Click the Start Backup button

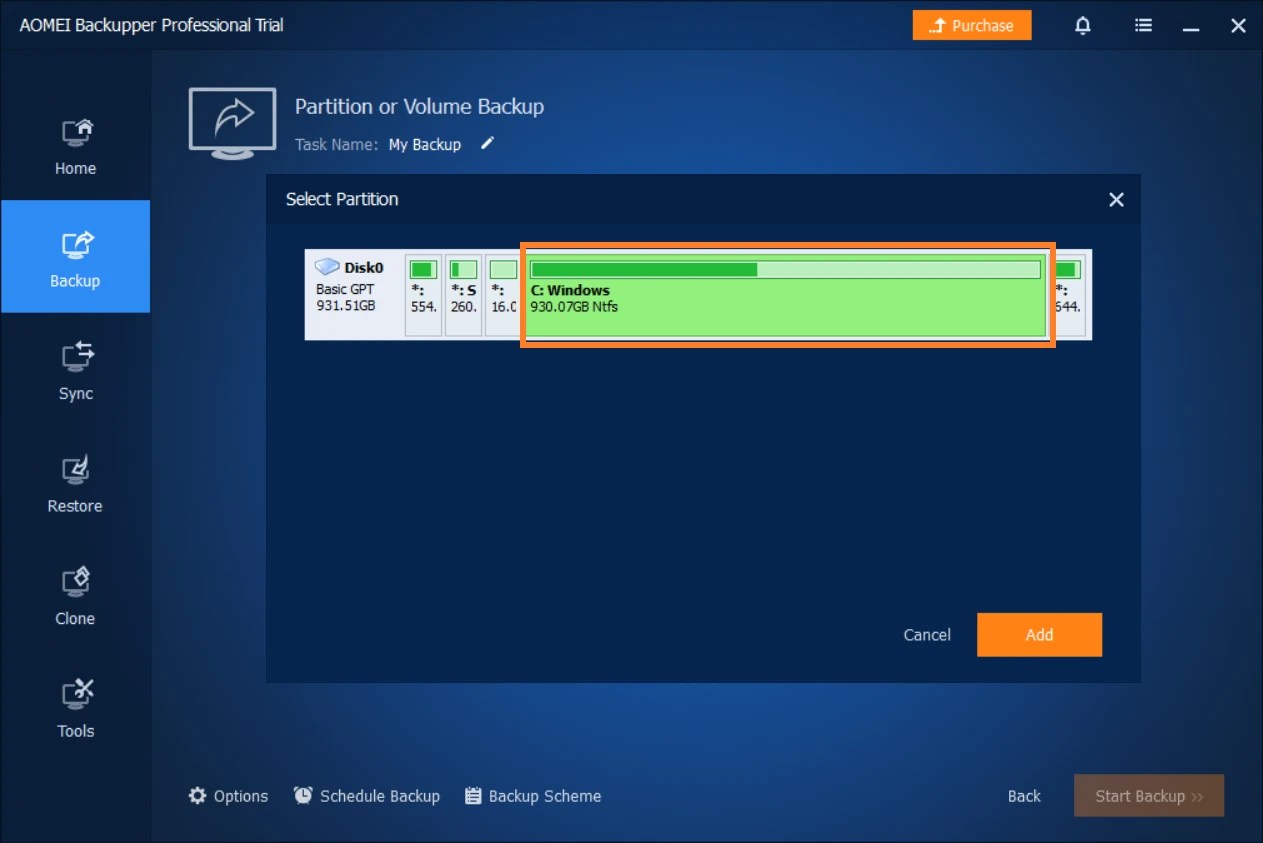[x=1149, y=796]
